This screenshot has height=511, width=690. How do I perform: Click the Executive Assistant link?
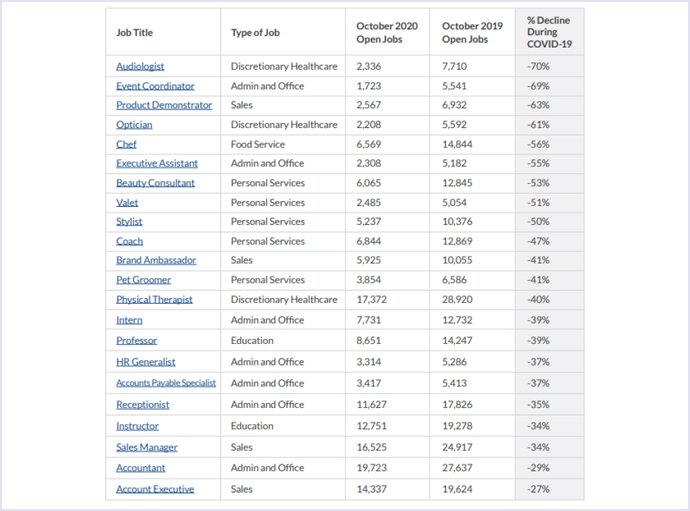pyautogui.click(x=157, y=163)
